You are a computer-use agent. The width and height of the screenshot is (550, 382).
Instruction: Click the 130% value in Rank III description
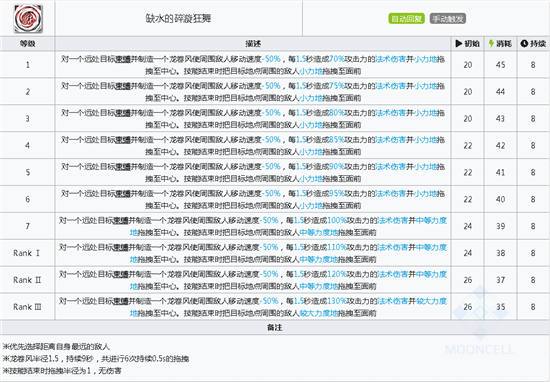(x=337, y=301)
